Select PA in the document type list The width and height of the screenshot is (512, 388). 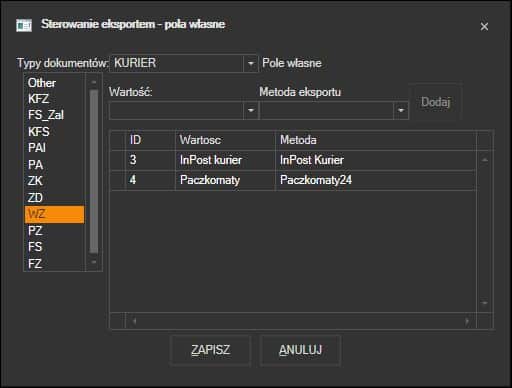click(54, 165)
